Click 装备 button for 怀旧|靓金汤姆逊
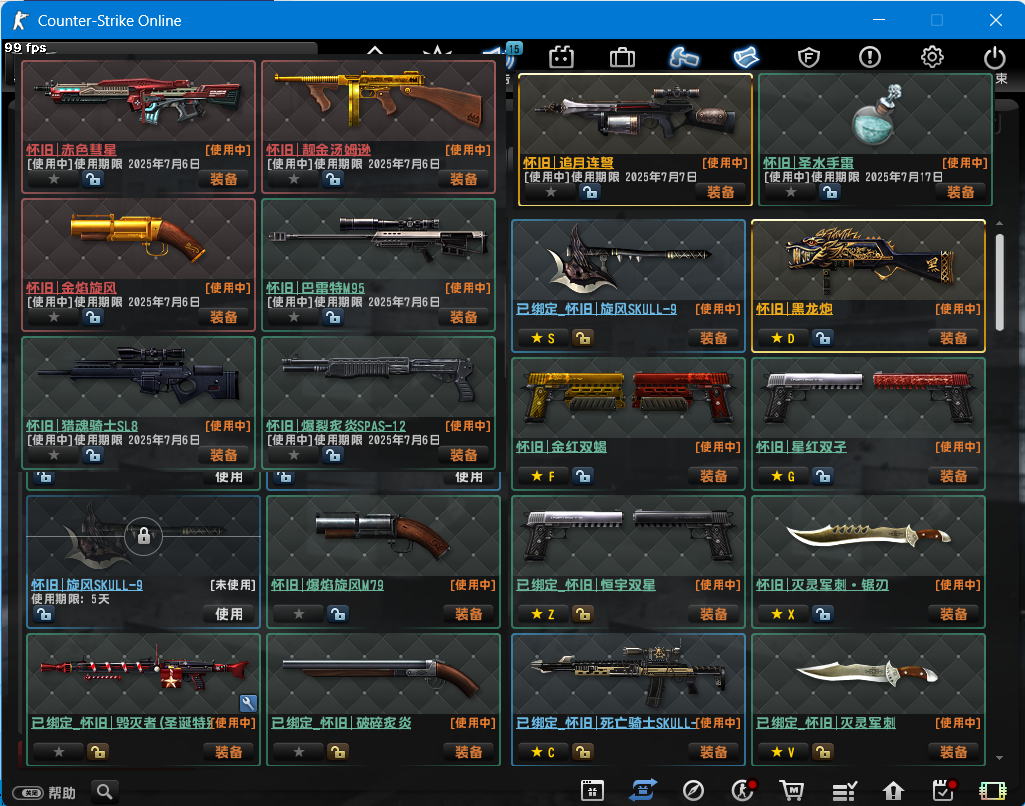 [463, 178]
